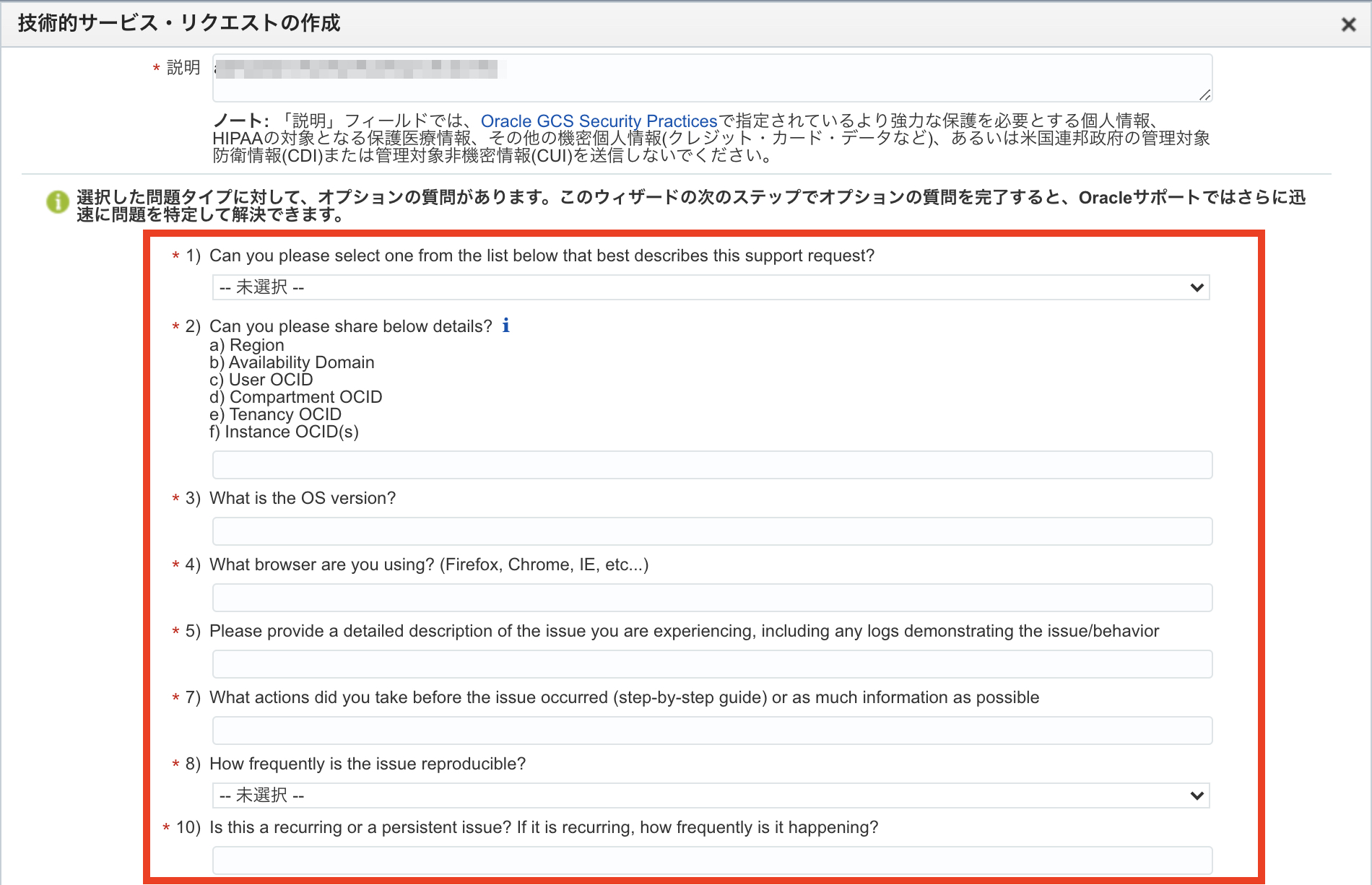This screenshot has width=1372, height=885.
Task: Click the 技術的サービス・リクエストの作成 dialog title
Action: tap(179, 23)
